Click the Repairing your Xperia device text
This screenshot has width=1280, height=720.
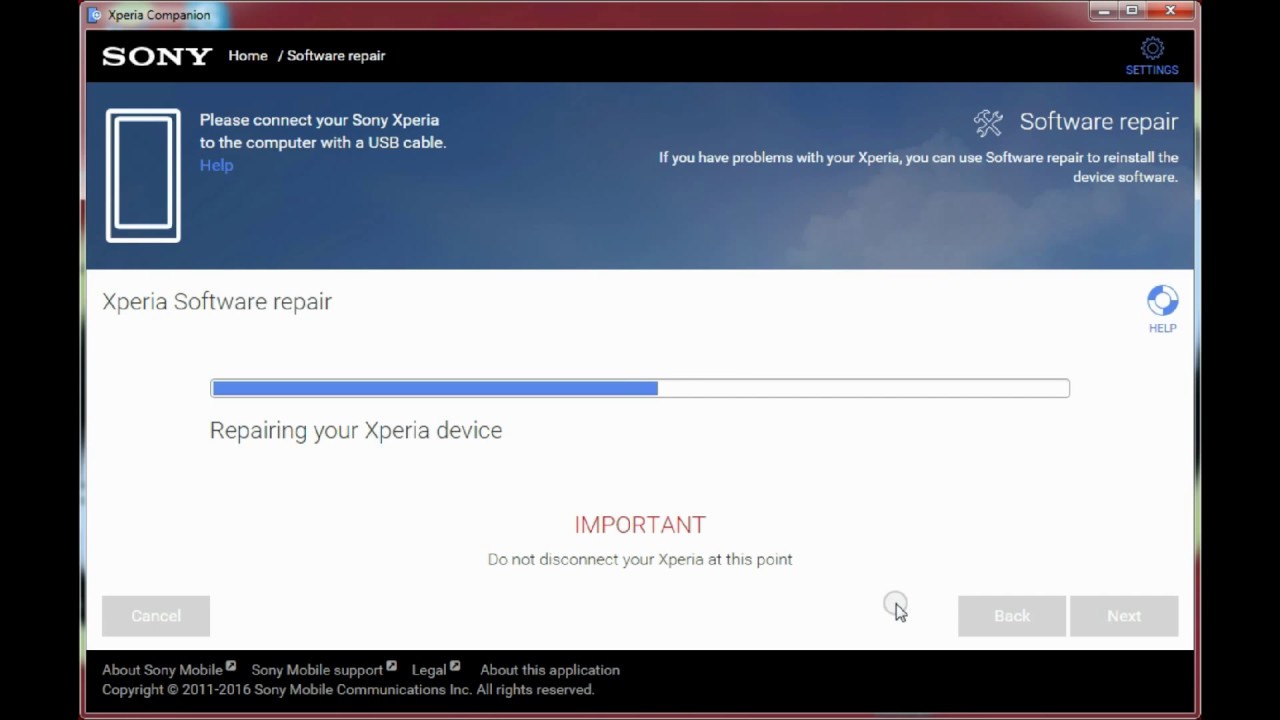point(356,430)
